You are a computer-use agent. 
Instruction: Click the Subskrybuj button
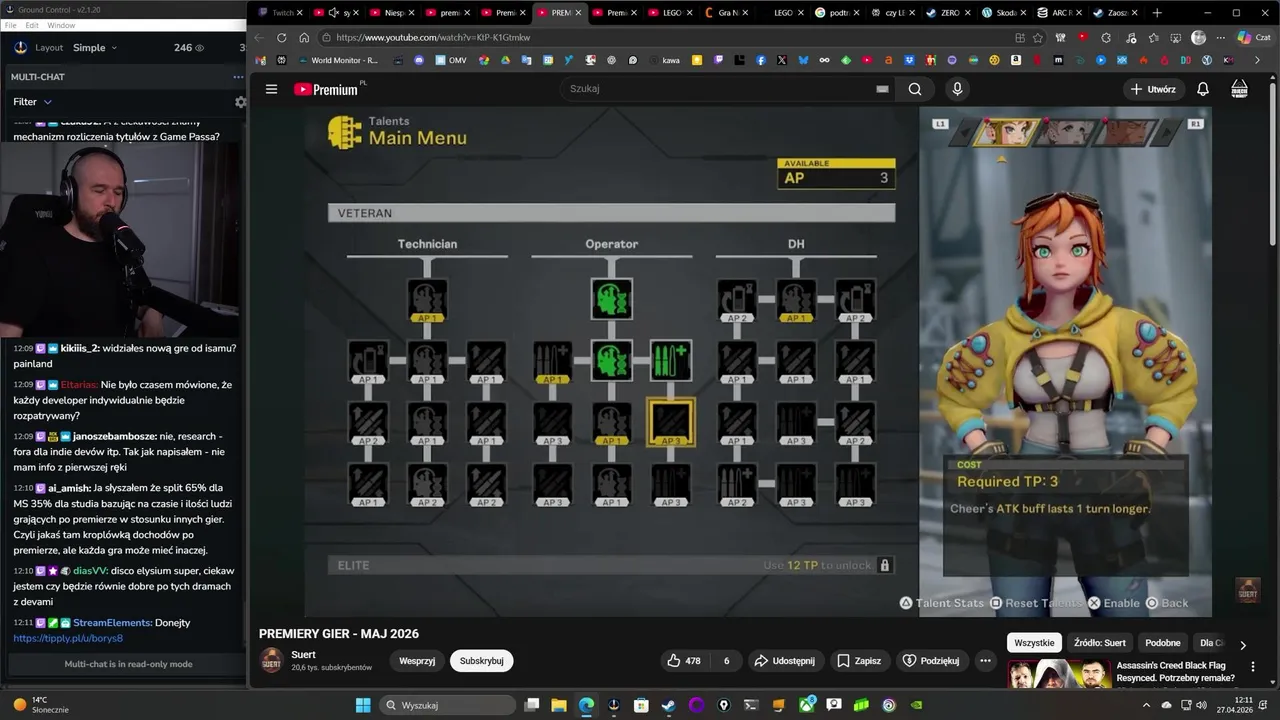(481, 661)
